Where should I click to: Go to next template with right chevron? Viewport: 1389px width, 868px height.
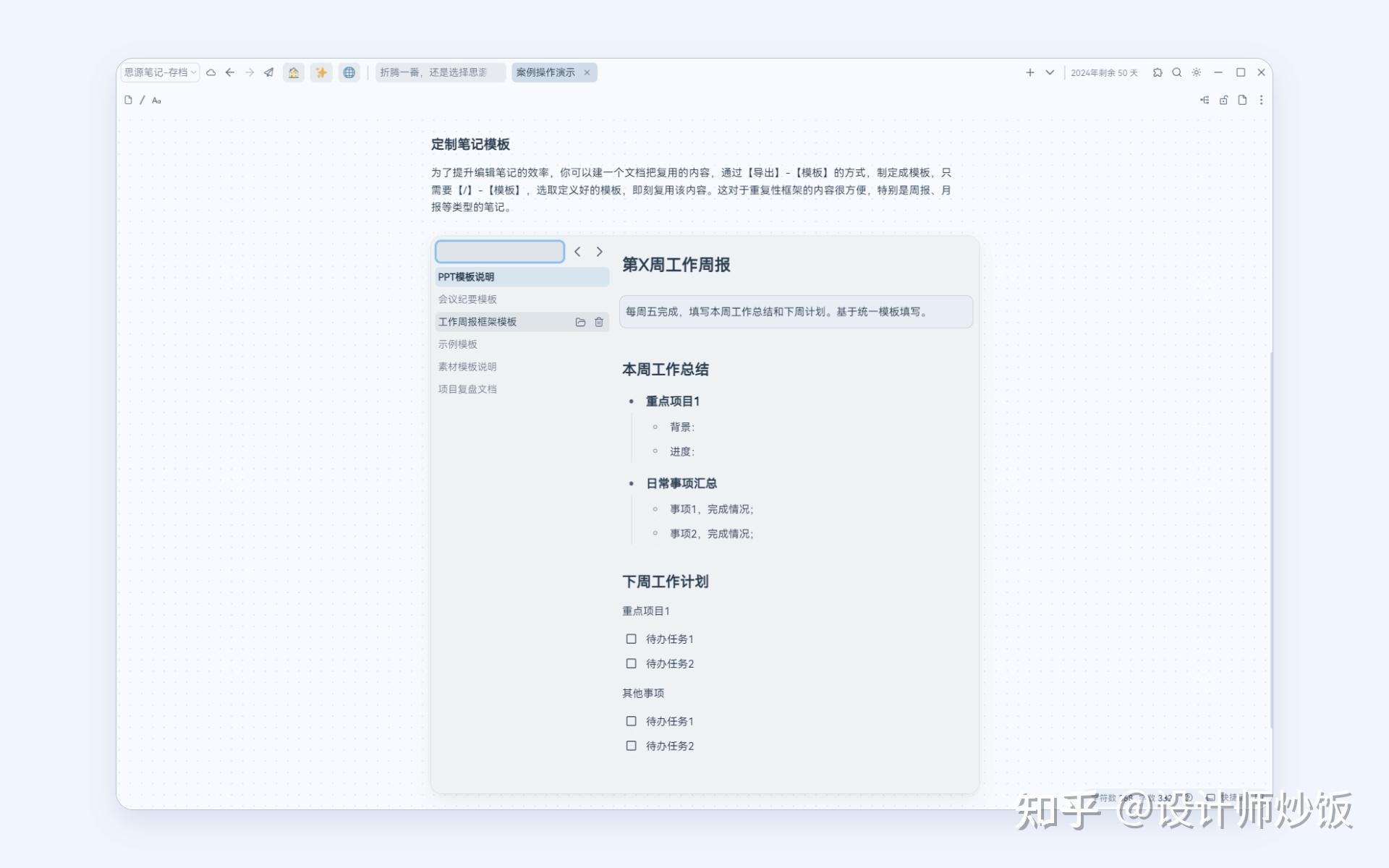pyautogui.click(x=599, y=252)
